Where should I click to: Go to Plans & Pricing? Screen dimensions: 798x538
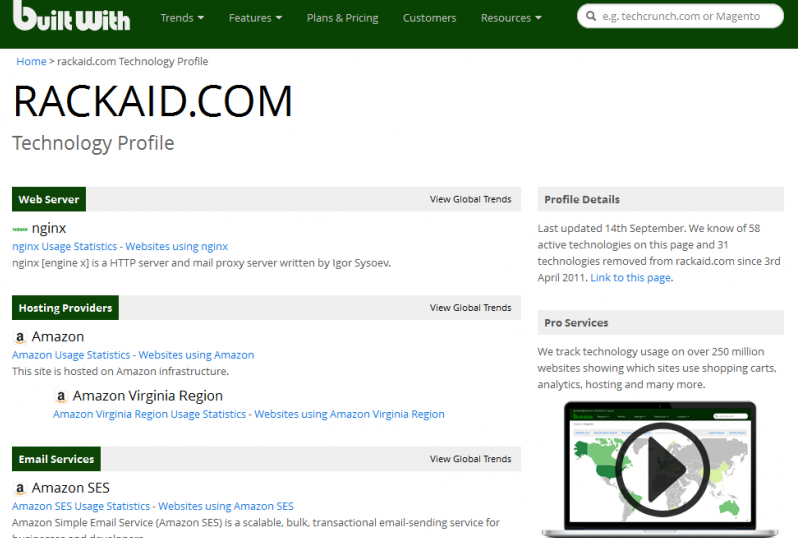(342, 18)
